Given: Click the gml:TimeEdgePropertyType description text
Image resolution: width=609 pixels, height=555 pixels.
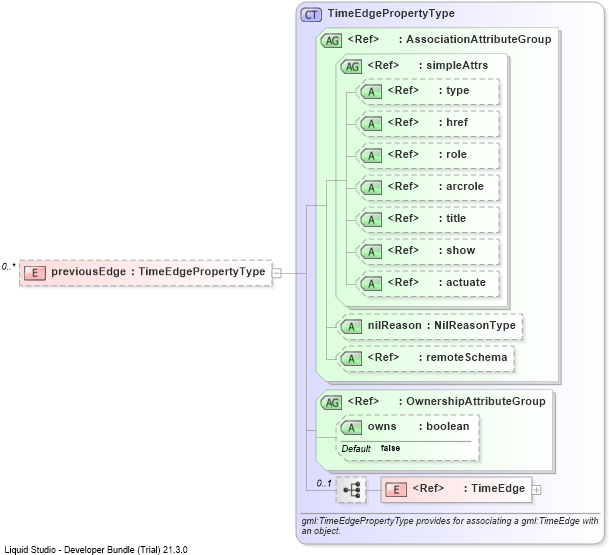Looking at the screenshot, I should 450,526.
